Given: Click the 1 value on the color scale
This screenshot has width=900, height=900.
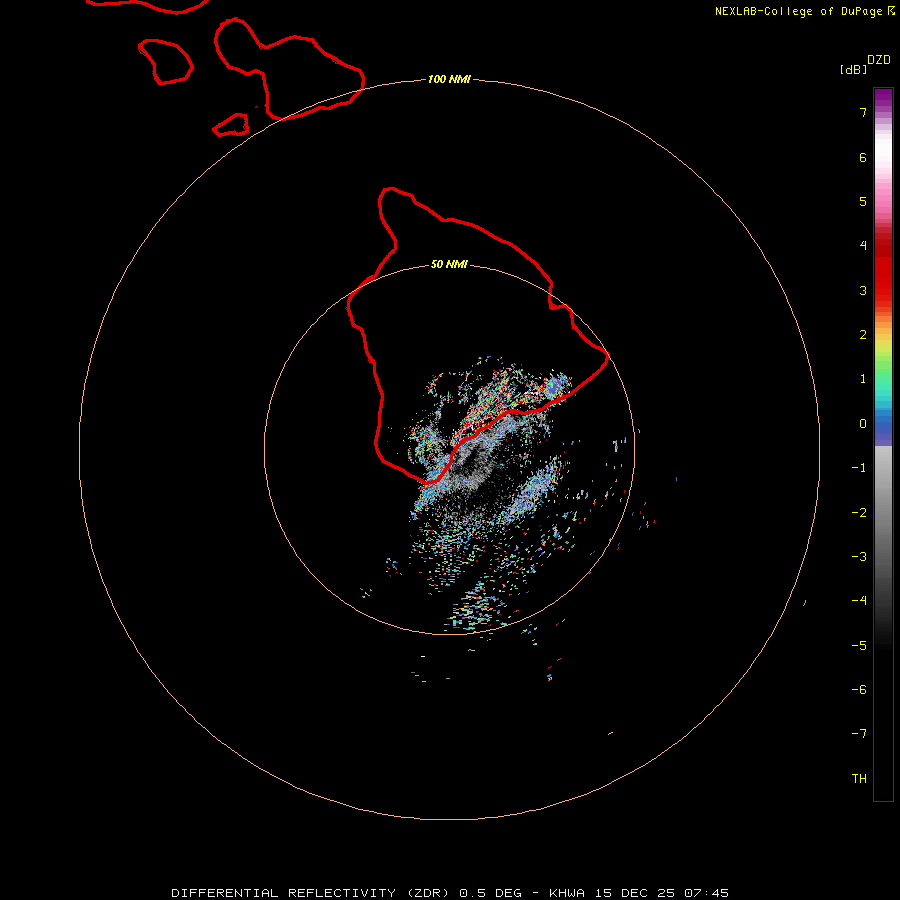Looking at the screenshot, I should 863,379.
